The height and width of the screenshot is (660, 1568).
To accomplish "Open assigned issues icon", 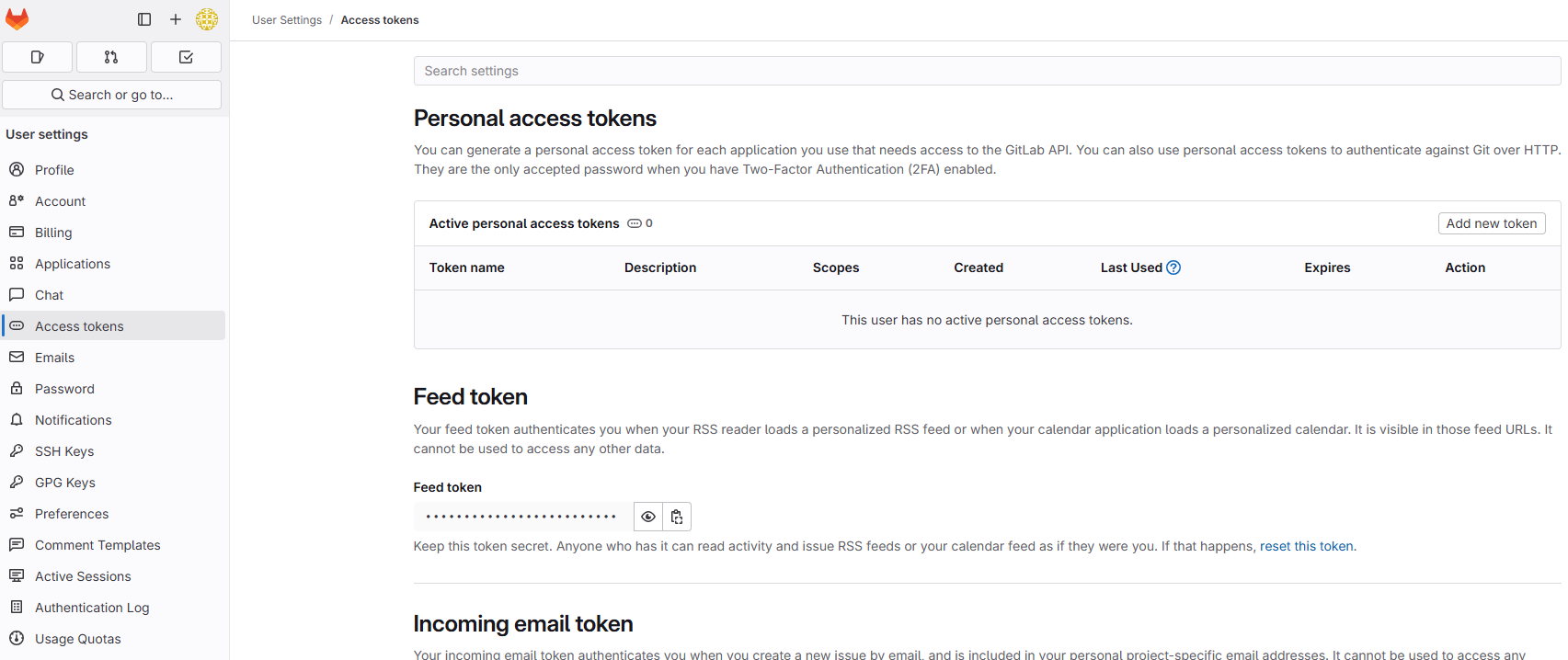I will (38, 57).
